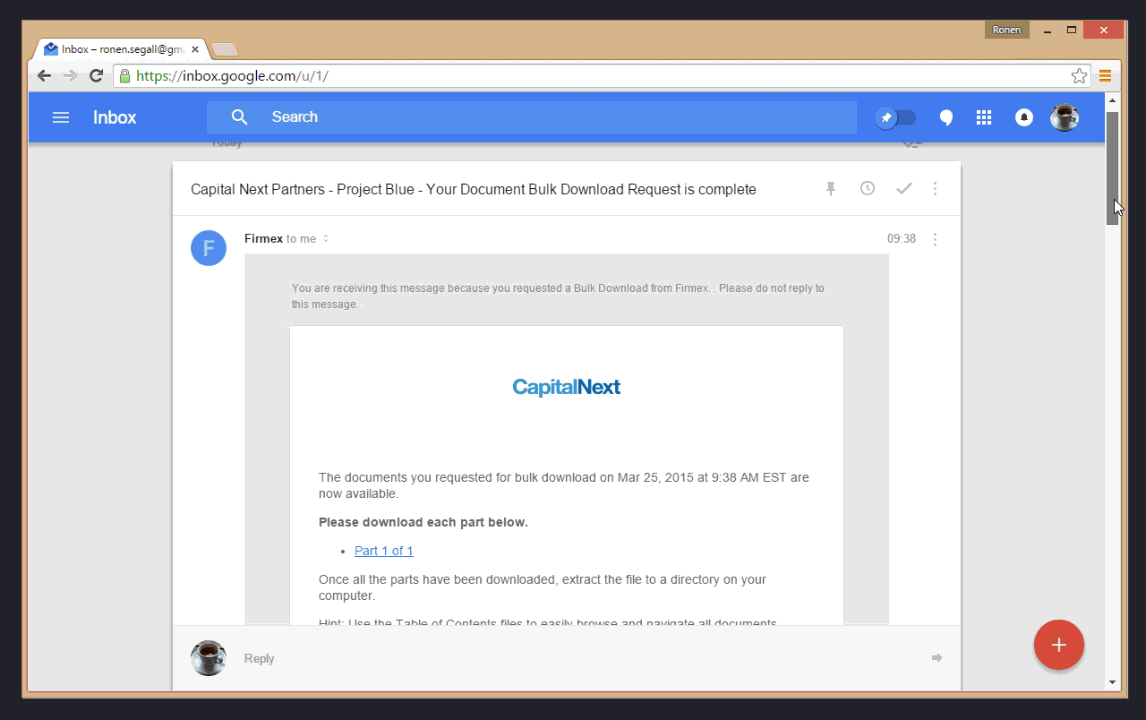
Task: Click the page scrollbar thumb
Action: point(1112,168)
